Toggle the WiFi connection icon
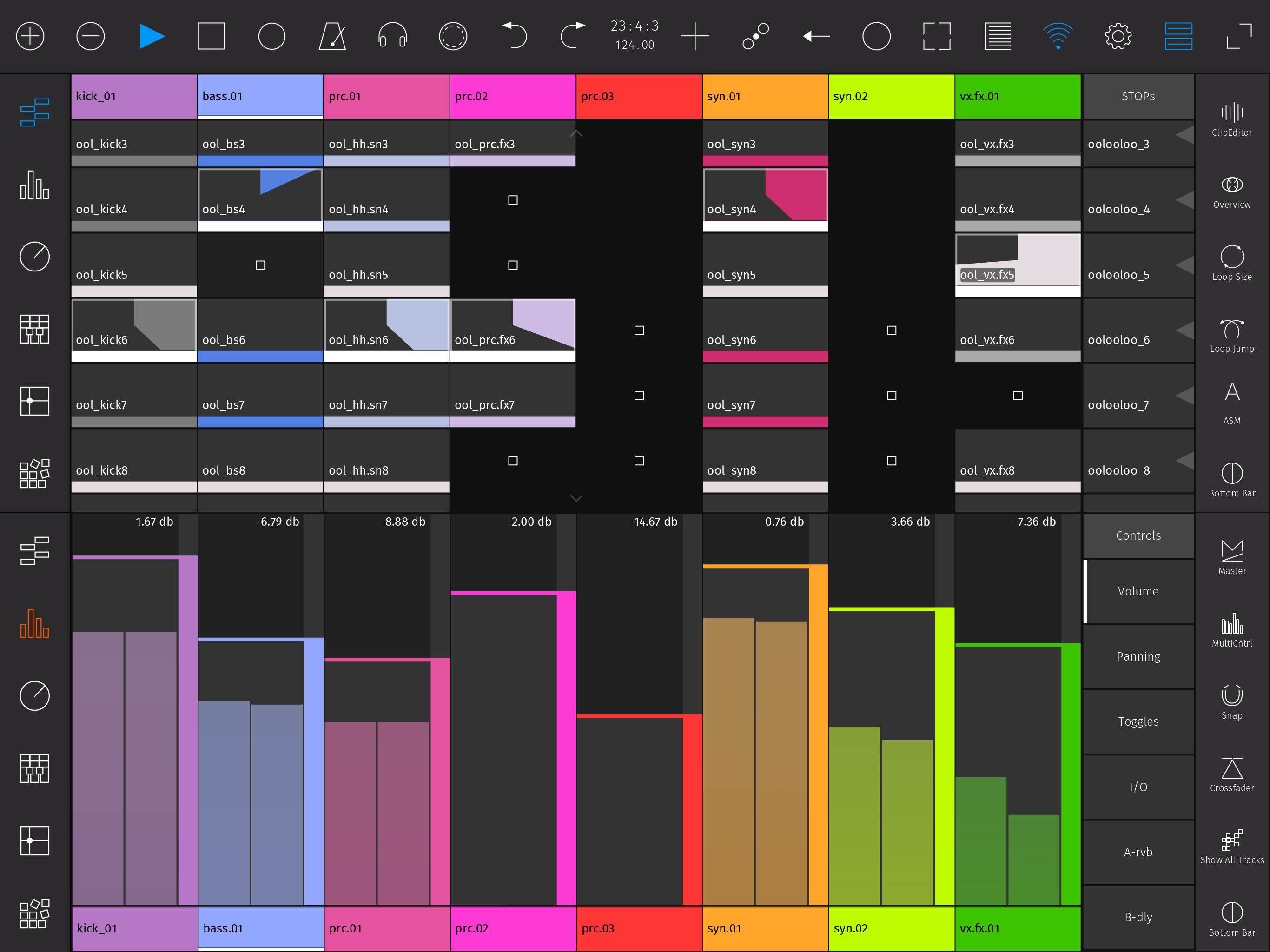 (x=1058, y=36)
